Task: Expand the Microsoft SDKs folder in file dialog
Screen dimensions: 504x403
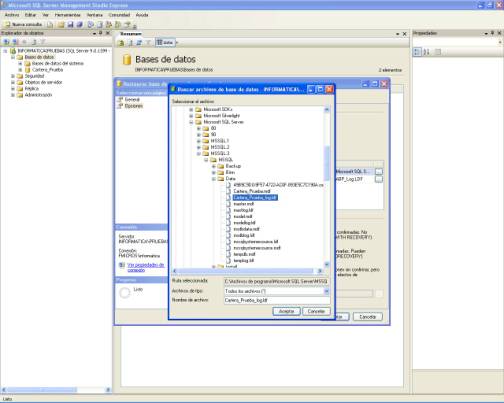Action: coord(191,110)
